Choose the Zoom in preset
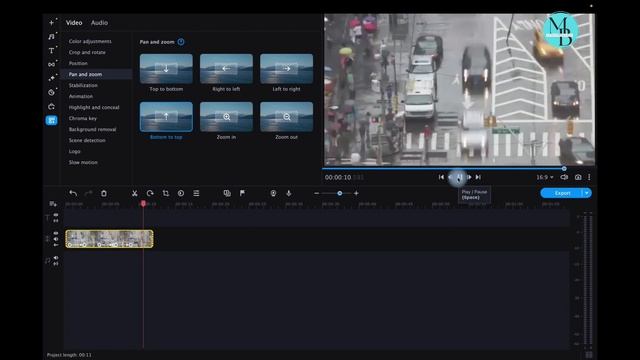 click(x=226, y=117)
